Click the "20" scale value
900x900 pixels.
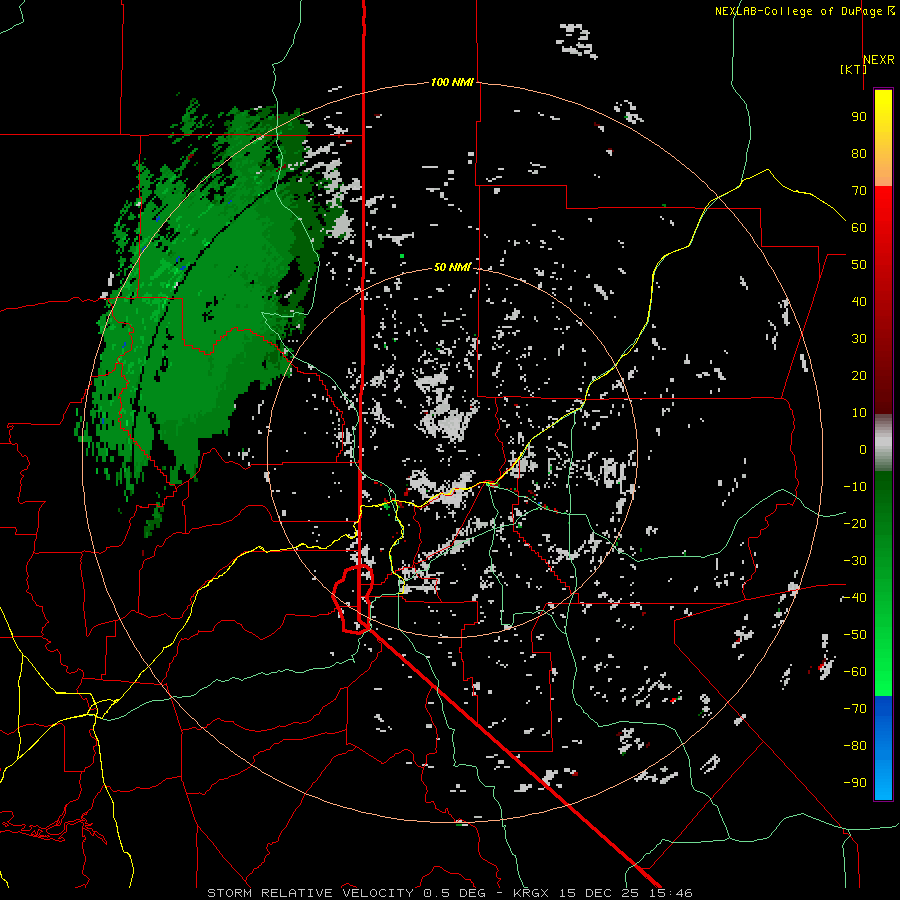click(x=859, y=376)
